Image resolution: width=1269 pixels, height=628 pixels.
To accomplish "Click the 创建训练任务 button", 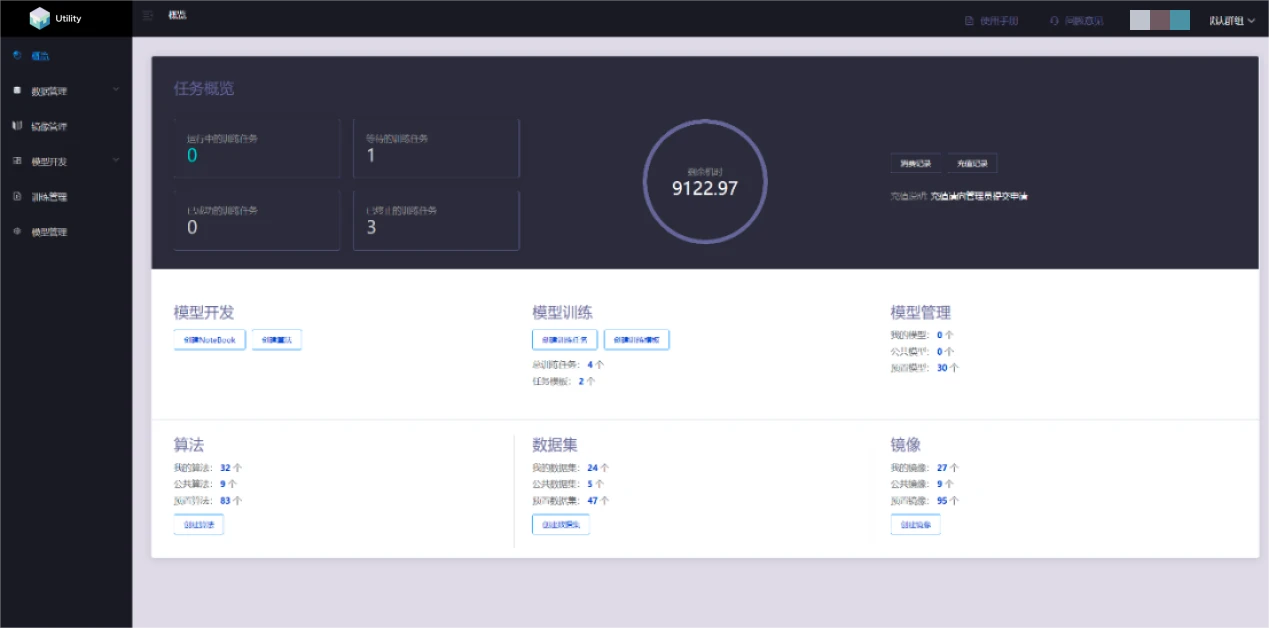I will click(x=565, y=340).
